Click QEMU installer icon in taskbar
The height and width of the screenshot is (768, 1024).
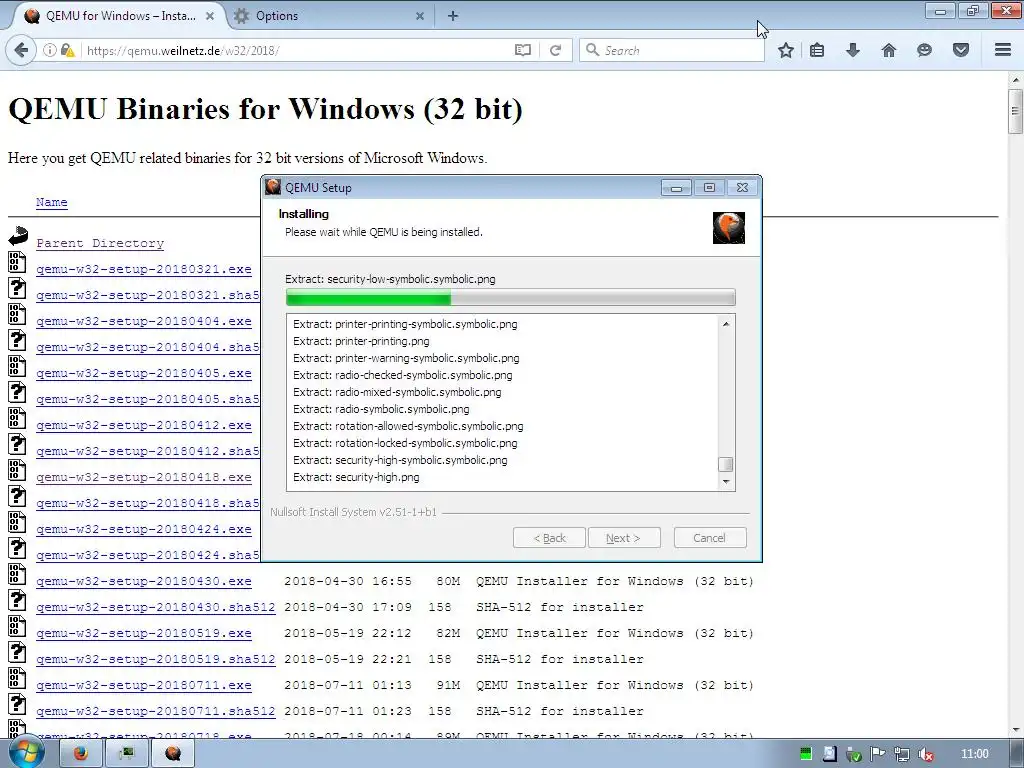tap(173, 754)
